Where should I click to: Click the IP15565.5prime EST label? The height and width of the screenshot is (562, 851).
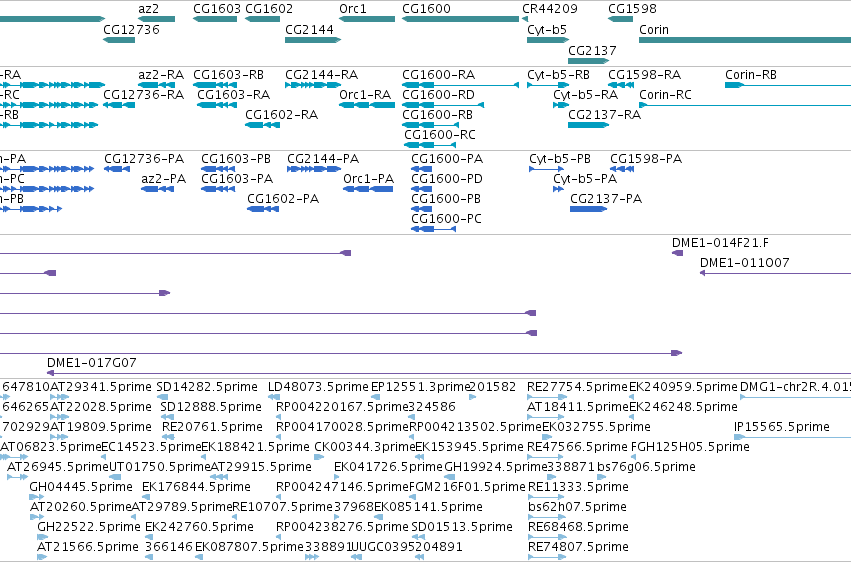pyautogui.click(x=782, y=427)
